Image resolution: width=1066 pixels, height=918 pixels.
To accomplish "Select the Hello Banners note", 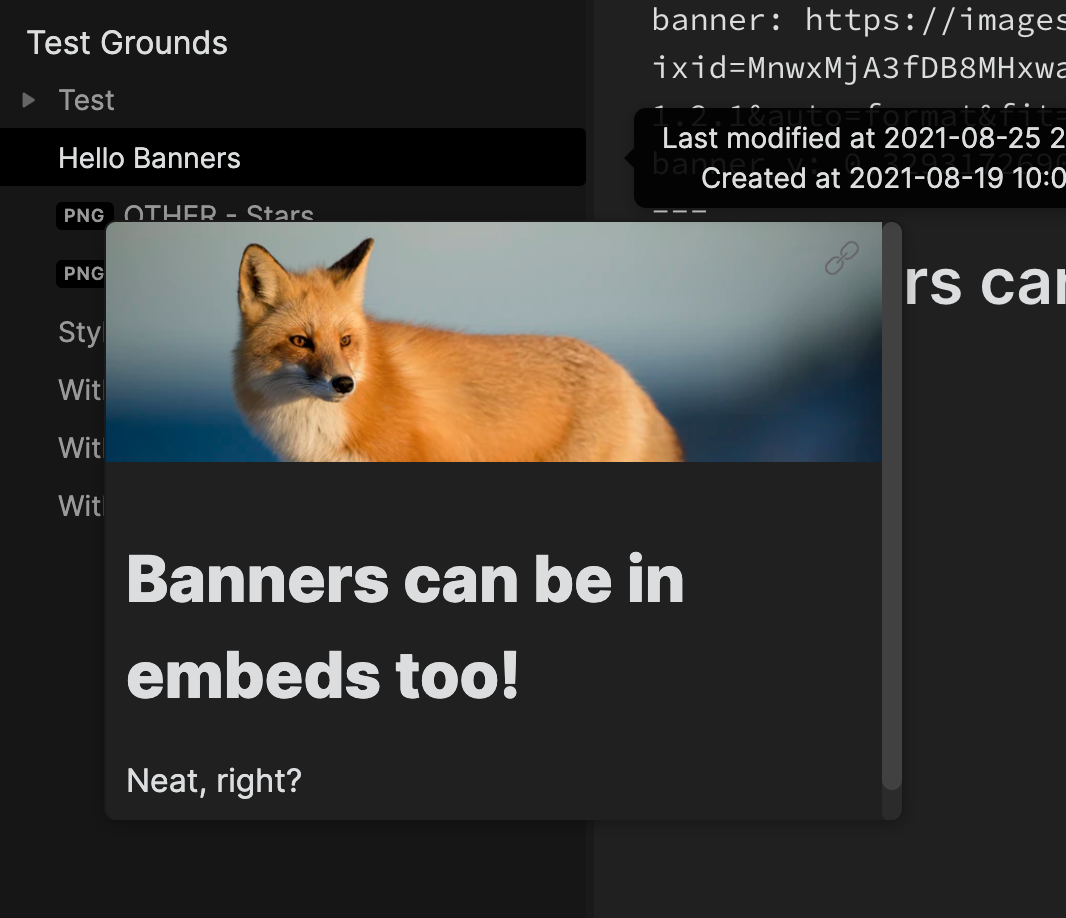I will tap(292, 157).
